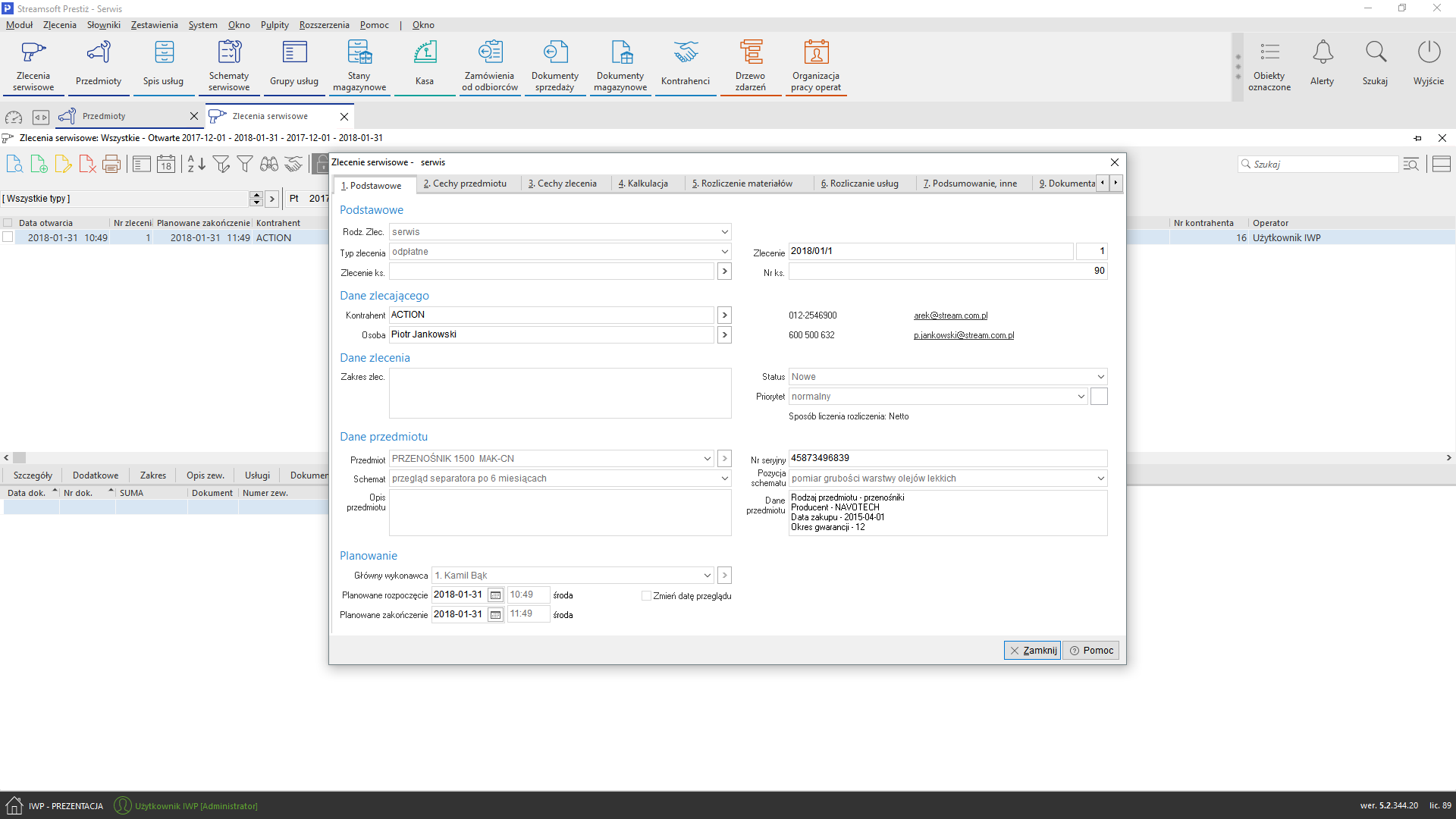Open calendar picker for Planowane rozpoczęcie
The image size is (1456, 819).
[495, 595]
